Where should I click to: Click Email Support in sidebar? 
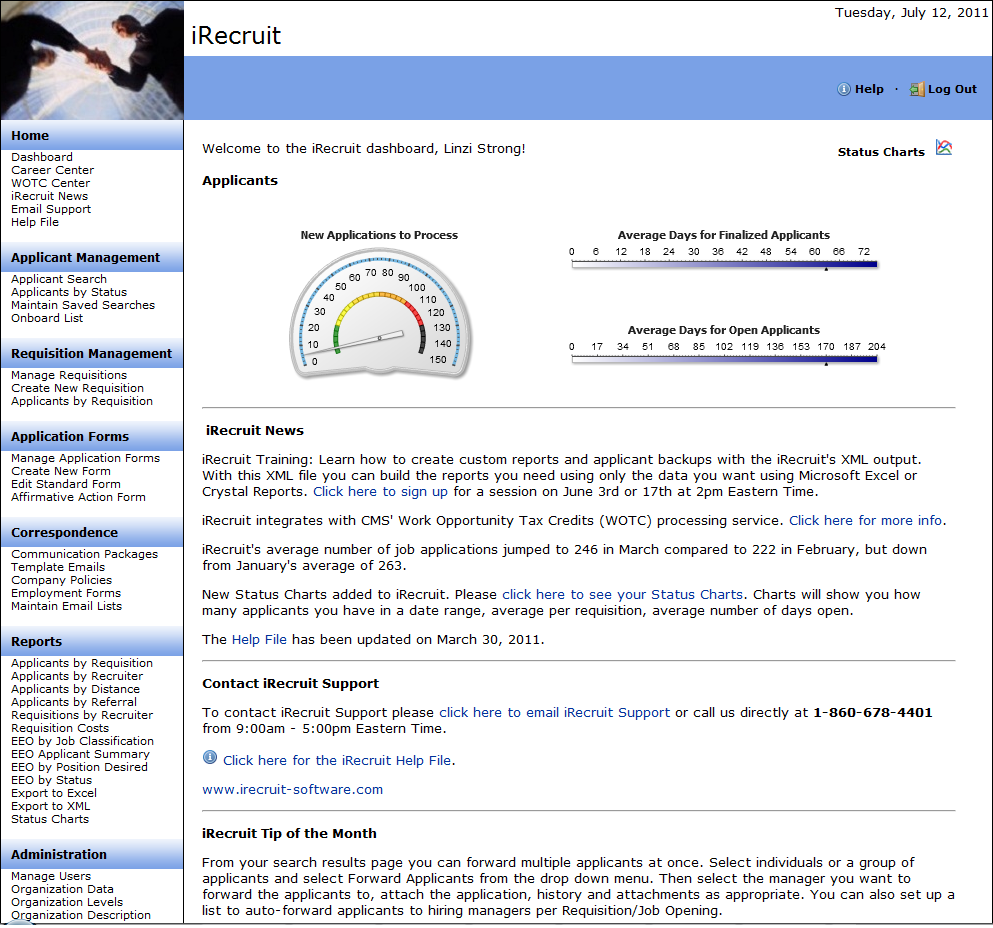click(51, 209)
